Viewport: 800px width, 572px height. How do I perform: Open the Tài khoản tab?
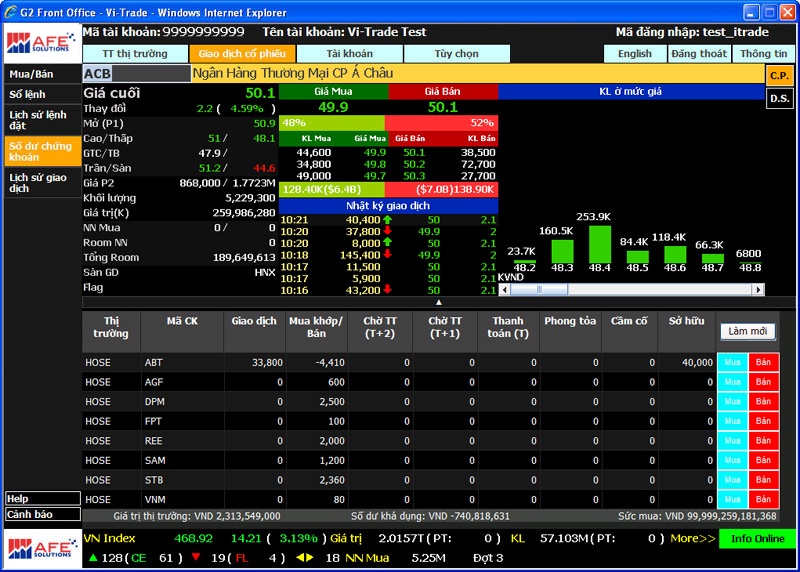[349, 53]
